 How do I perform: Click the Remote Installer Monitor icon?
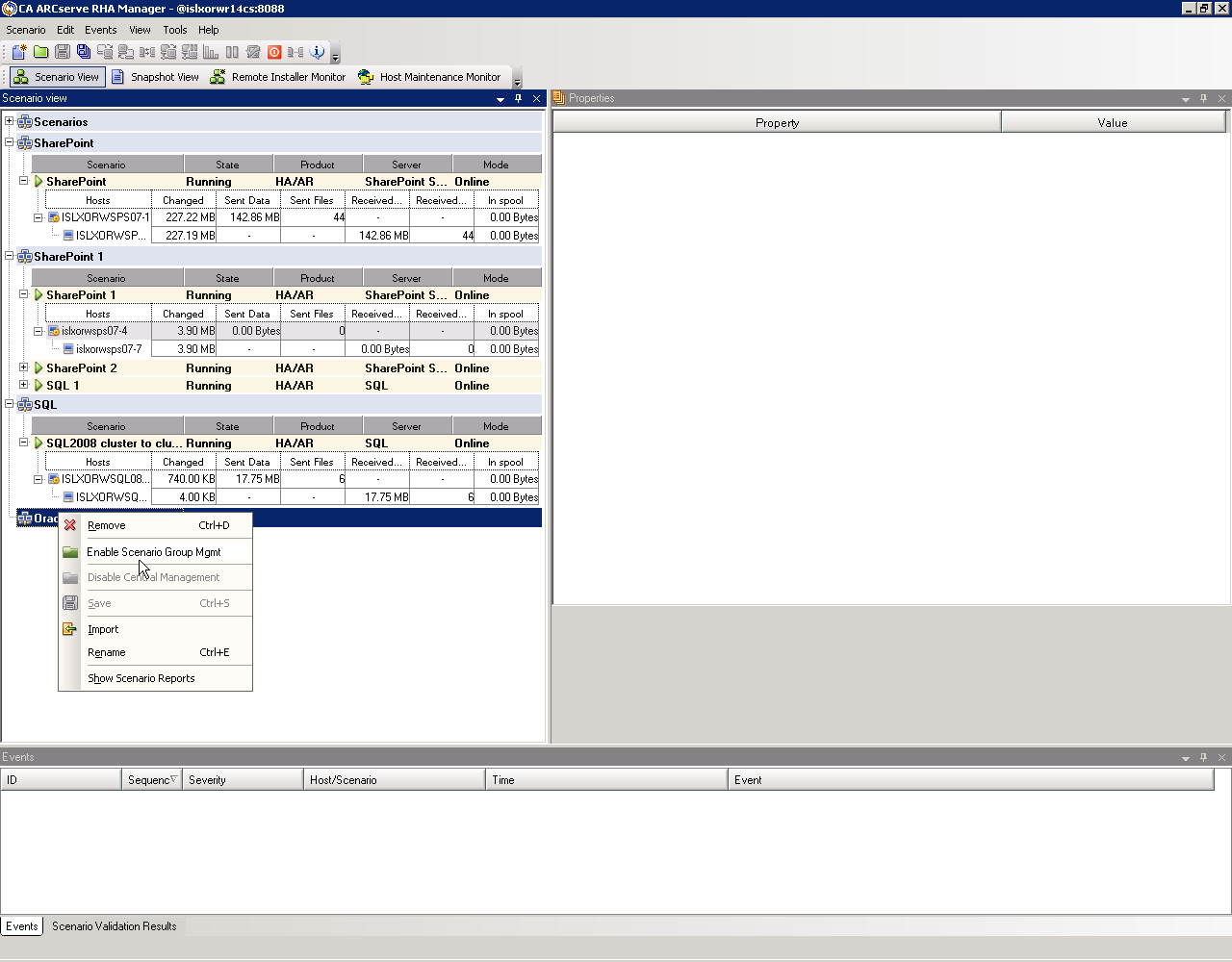(278, 77)
